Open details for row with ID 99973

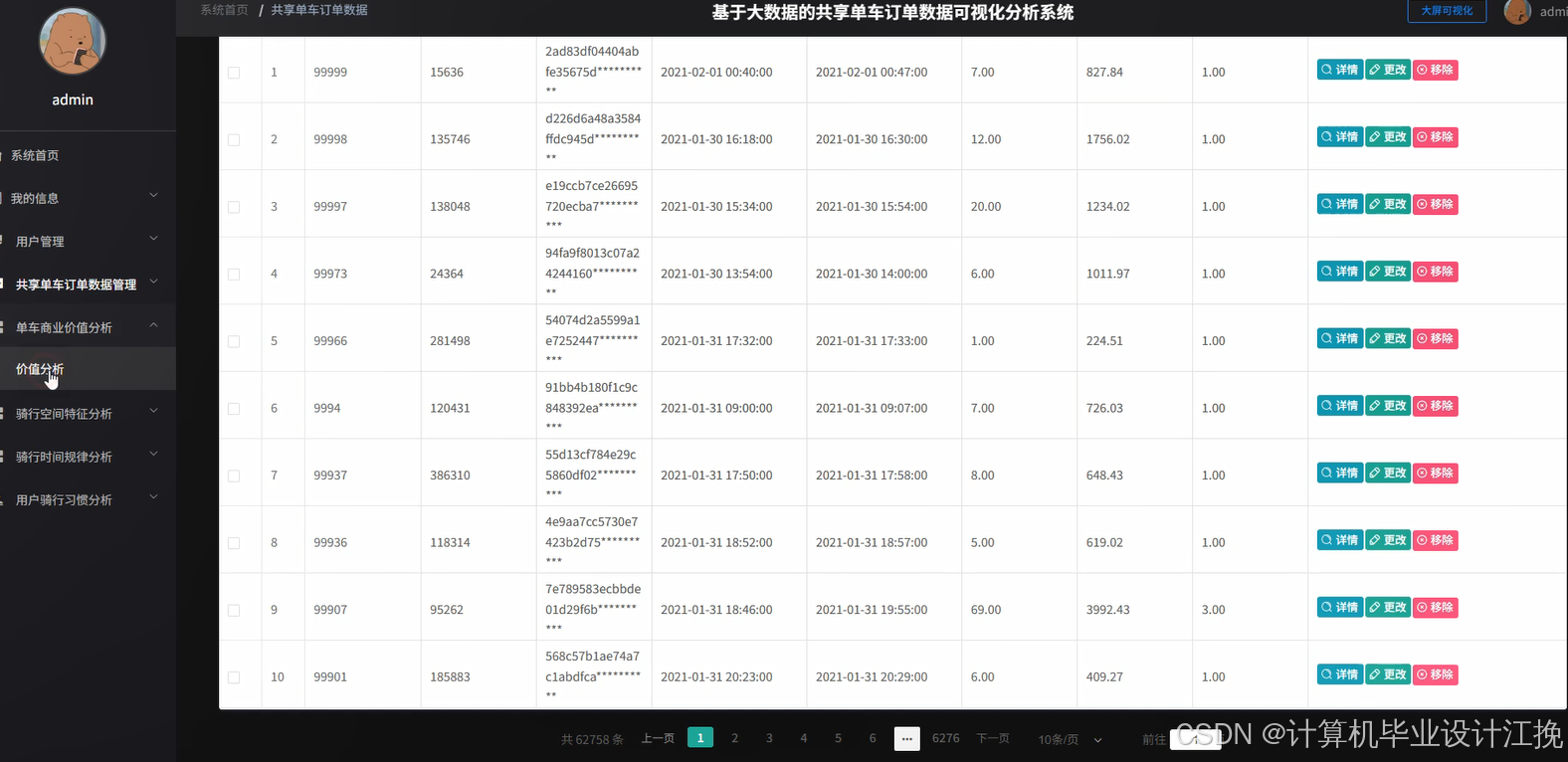(x=1339, y=272)
